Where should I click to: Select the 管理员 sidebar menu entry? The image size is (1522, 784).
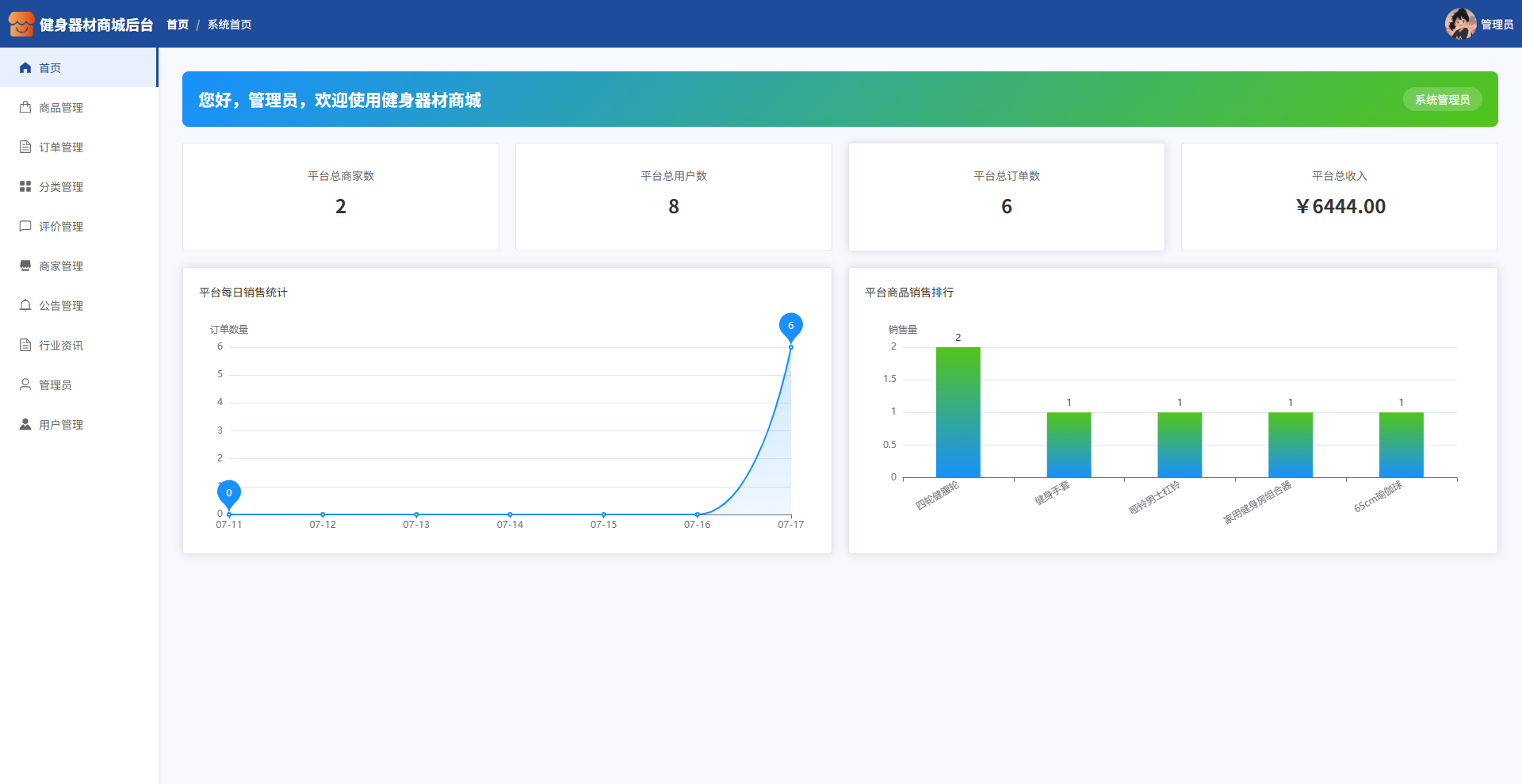[55, 385]
